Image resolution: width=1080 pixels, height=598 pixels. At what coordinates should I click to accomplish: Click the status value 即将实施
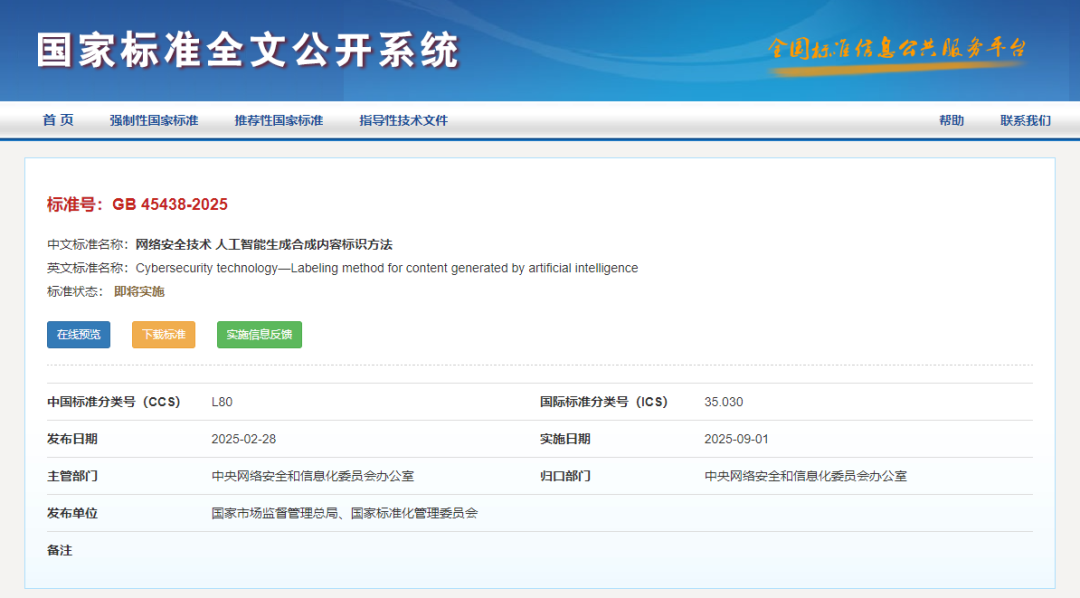point(139,291)
